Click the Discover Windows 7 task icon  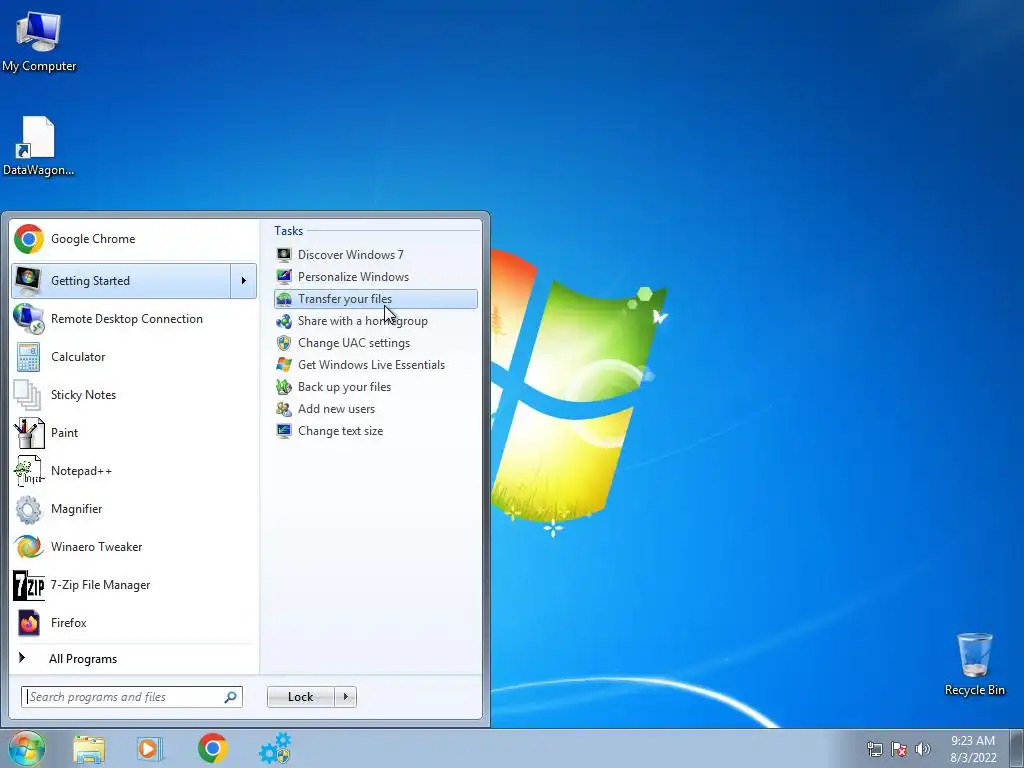click(x=283, y=255)
